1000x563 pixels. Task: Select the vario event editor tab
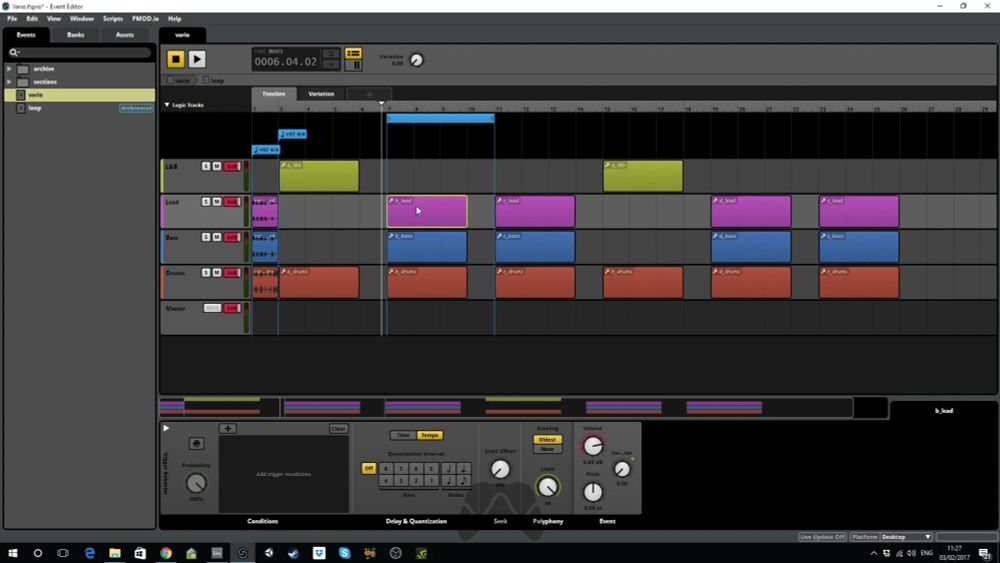click(x=182, y=34)
